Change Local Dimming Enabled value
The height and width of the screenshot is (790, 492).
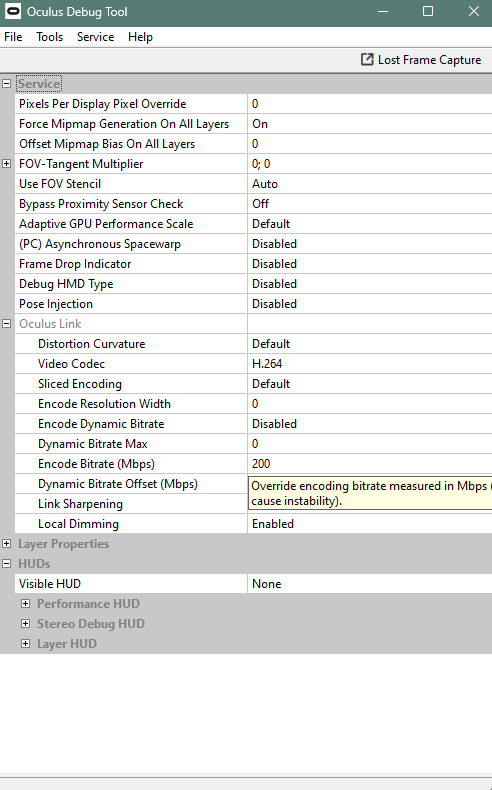click(370, 524)
